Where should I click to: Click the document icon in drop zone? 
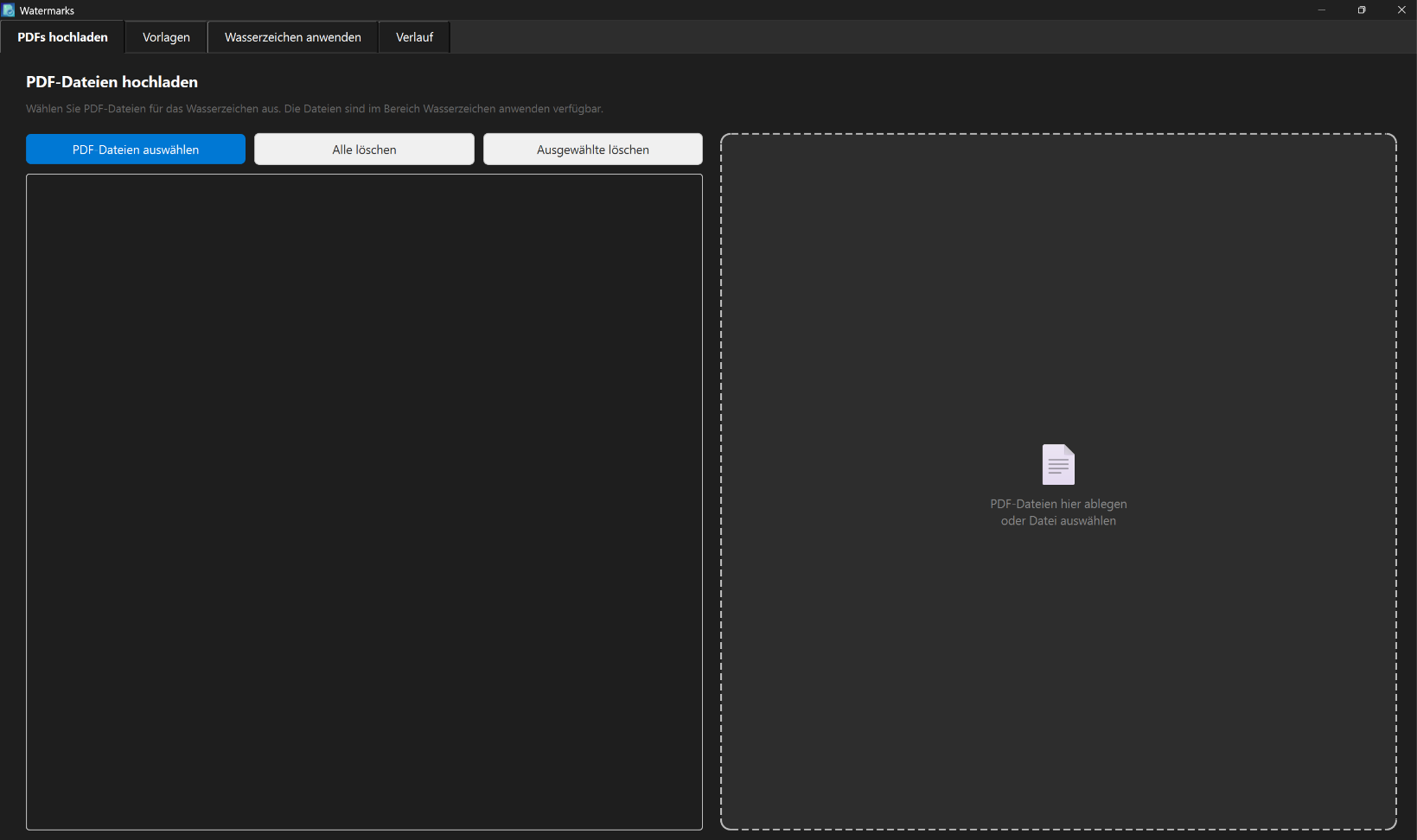tap(1058, 465)
